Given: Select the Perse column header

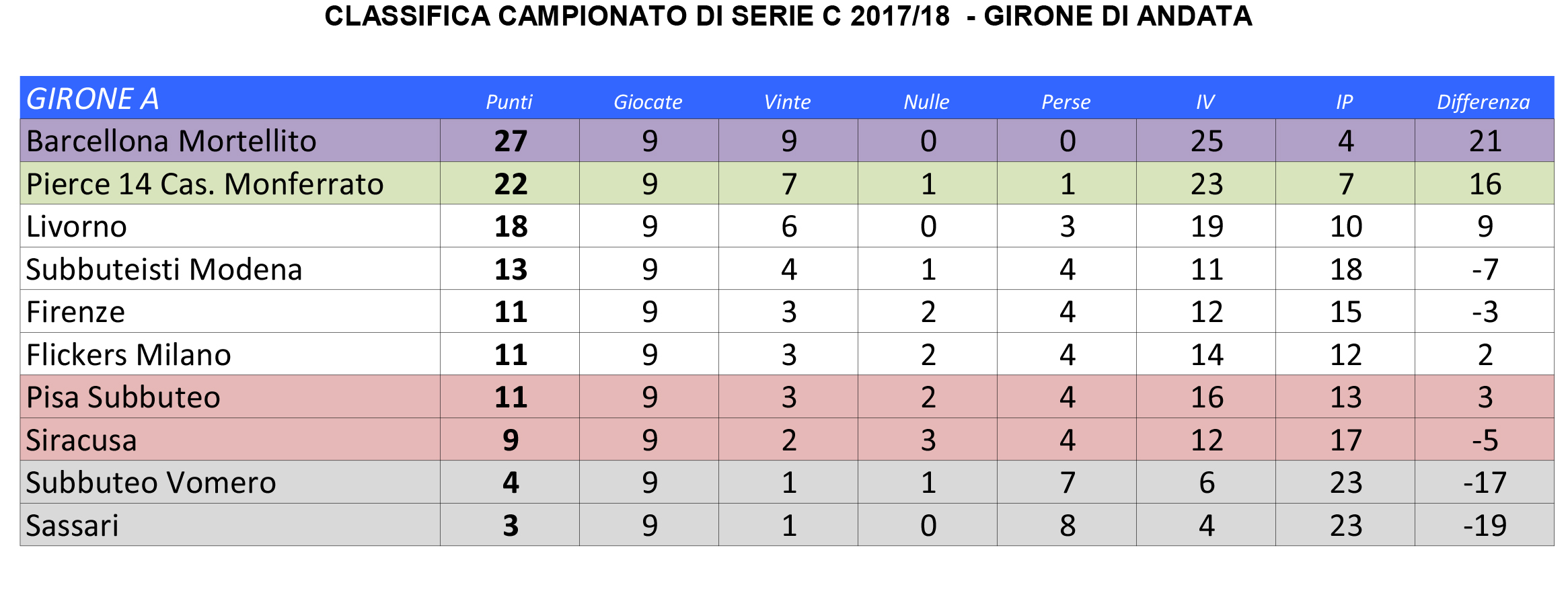Looking at the screenshot, I should [1066, 102].
